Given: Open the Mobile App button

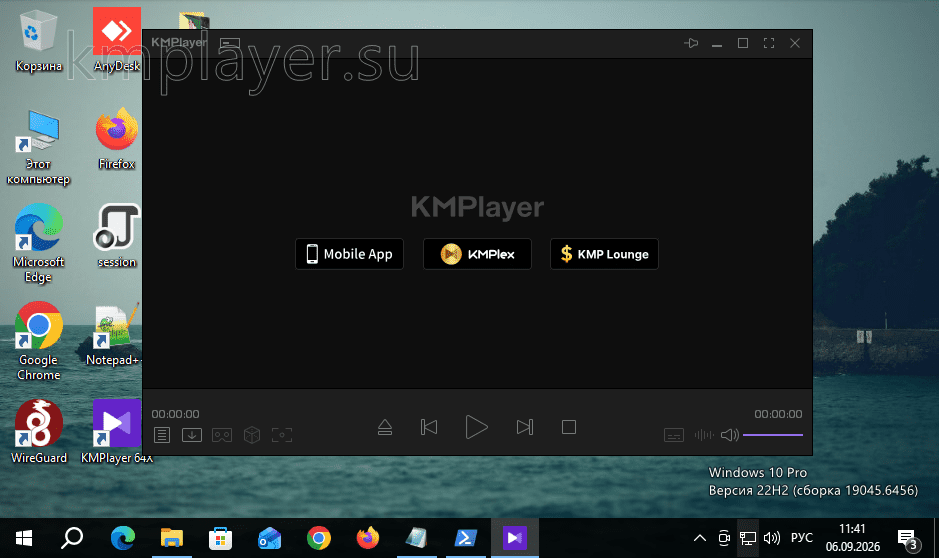Looking at the screenshot, I should click(x=349, y=254).
